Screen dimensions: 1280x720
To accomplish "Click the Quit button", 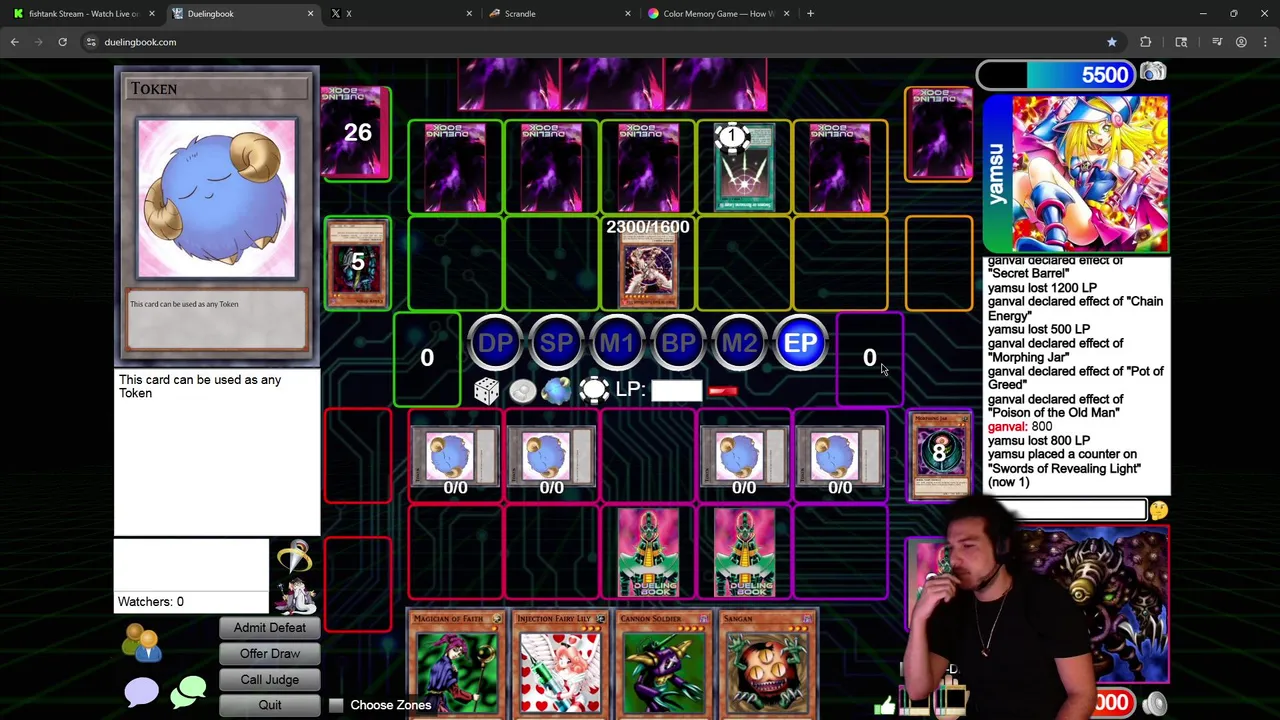I will pos(270,705).
